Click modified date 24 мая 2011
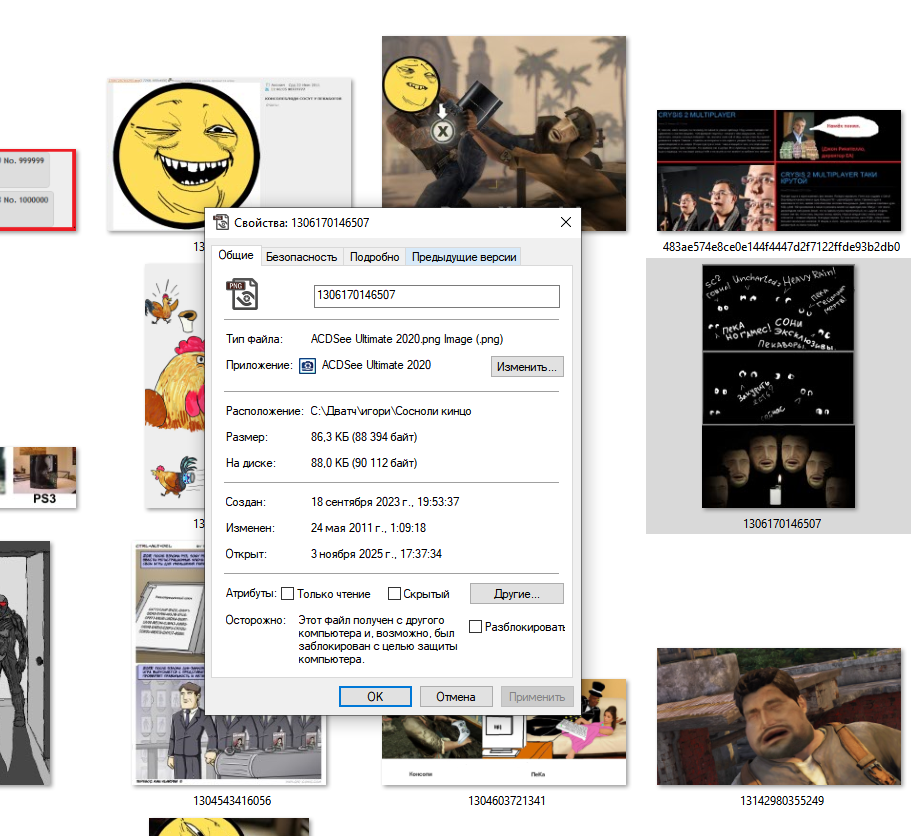The image size is (911, 836). [368, 528]
